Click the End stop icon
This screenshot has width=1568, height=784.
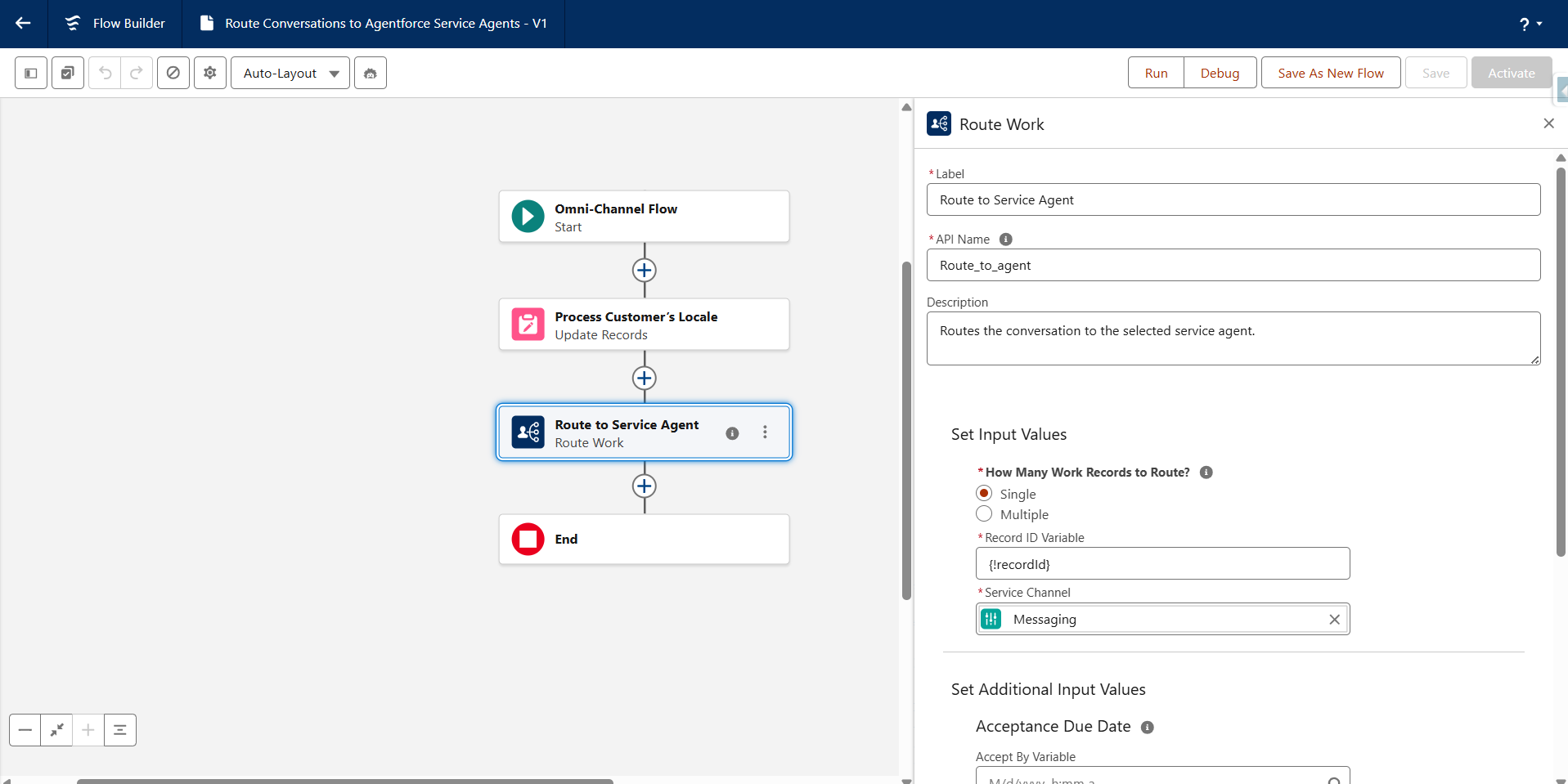point(528,540)
